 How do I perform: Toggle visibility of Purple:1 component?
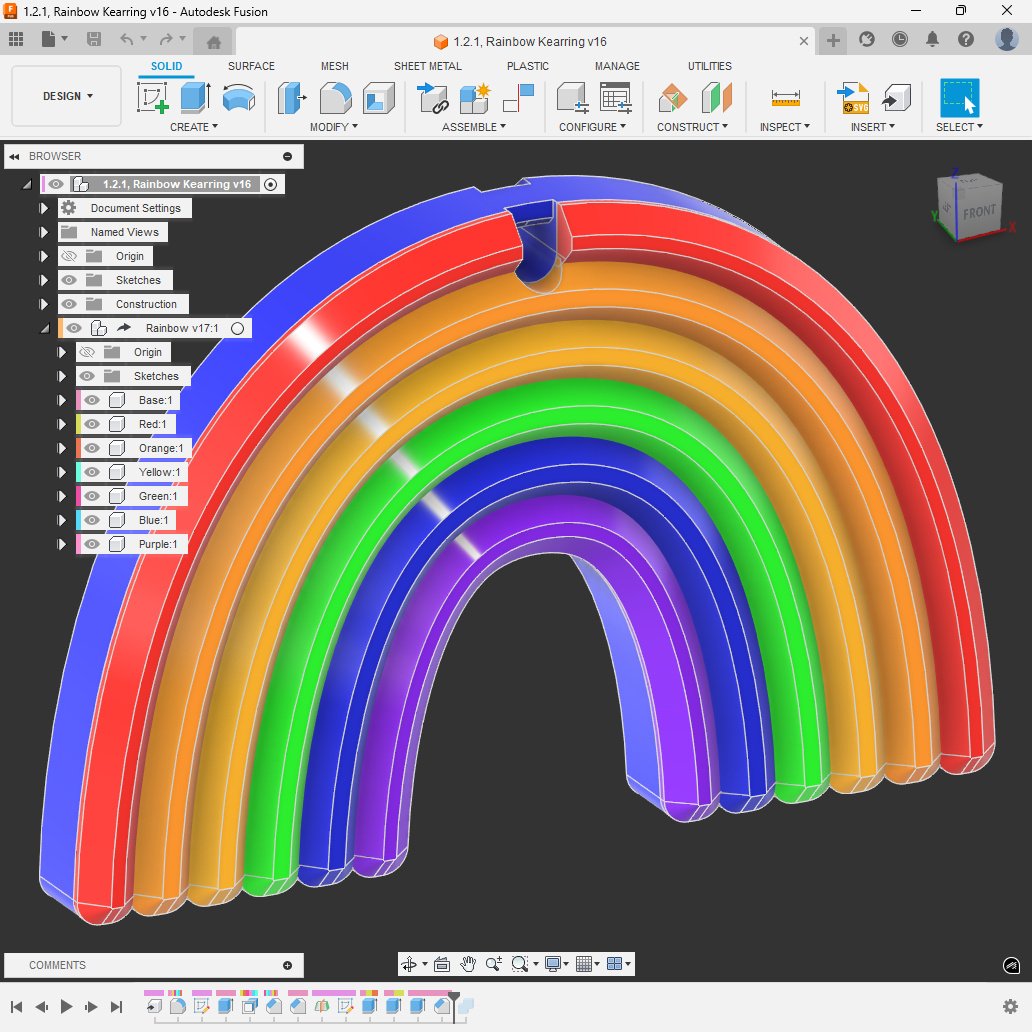click(93, 544)
